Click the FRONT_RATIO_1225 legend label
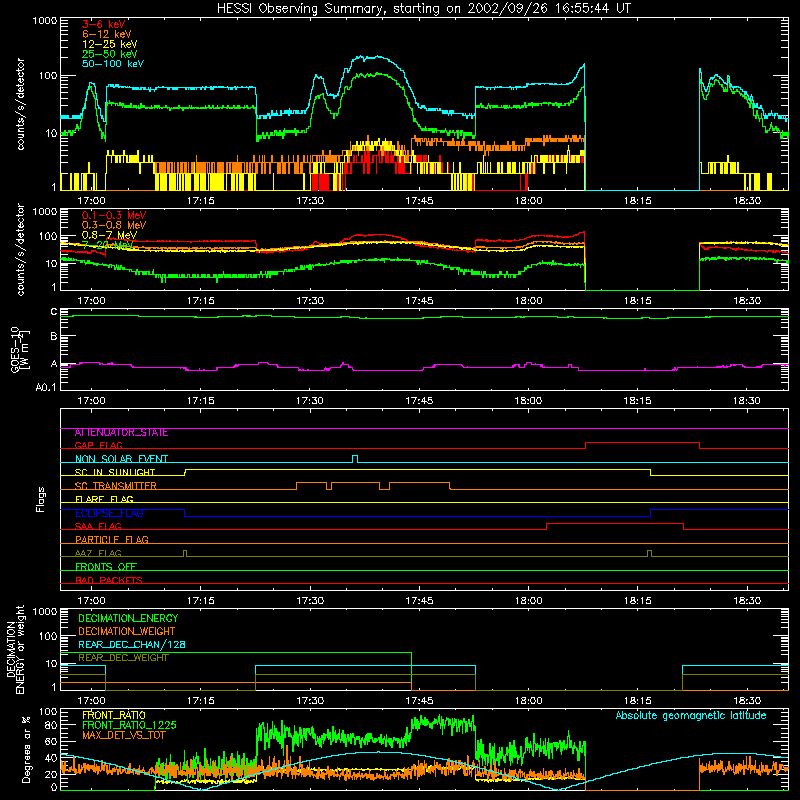Screen dimensions: 800x800 pyautogui.click(x=129, y=725)
